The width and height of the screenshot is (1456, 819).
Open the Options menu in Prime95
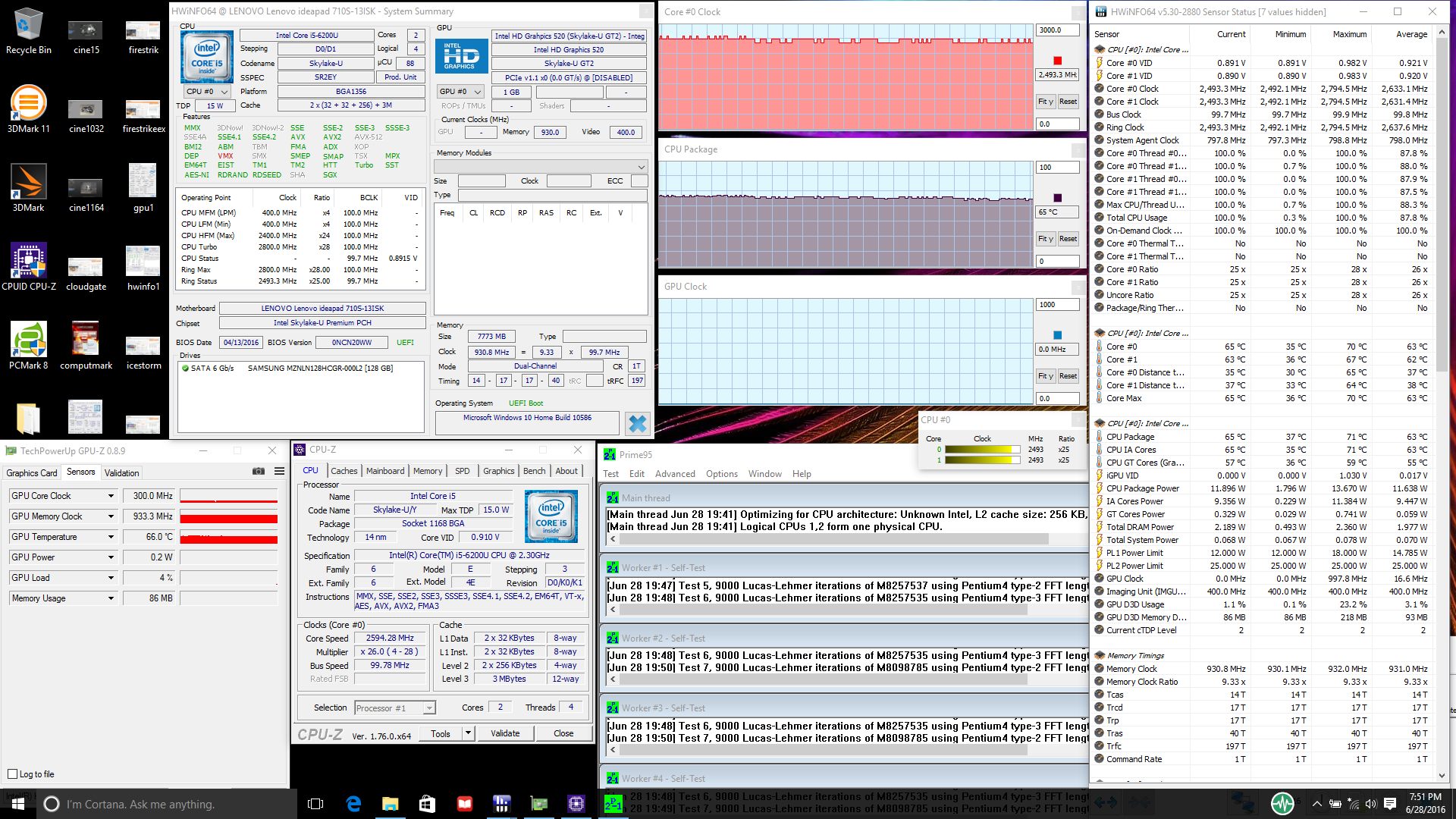(721, 474)
